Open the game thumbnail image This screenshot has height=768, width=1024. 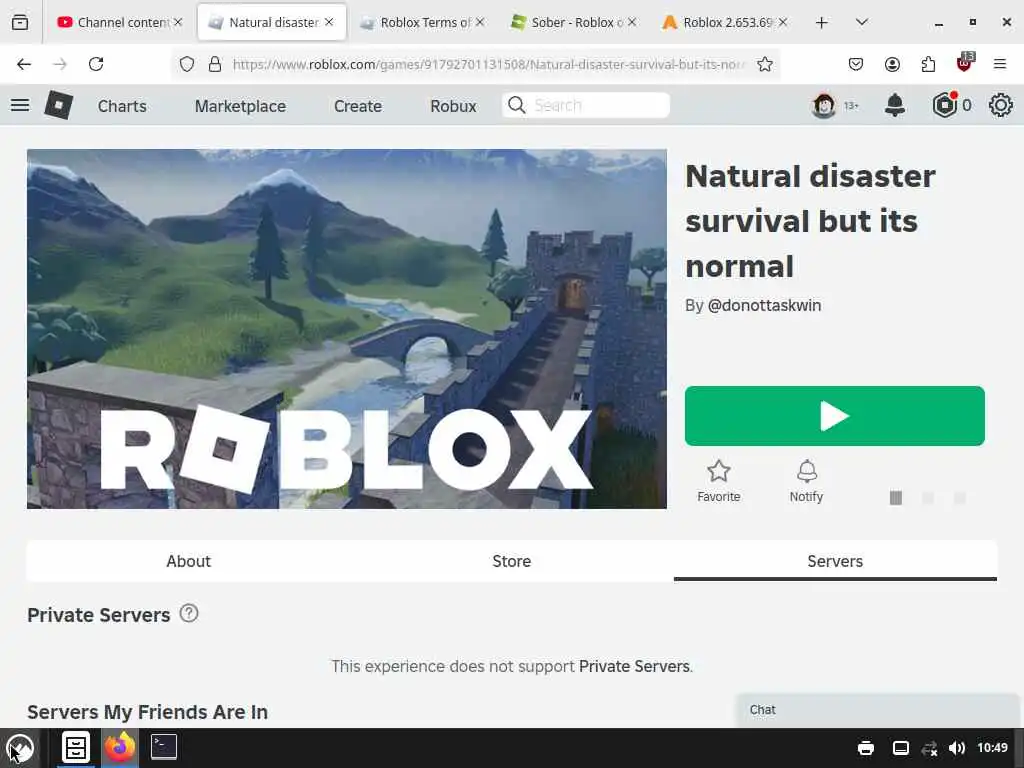pos(347,329)
